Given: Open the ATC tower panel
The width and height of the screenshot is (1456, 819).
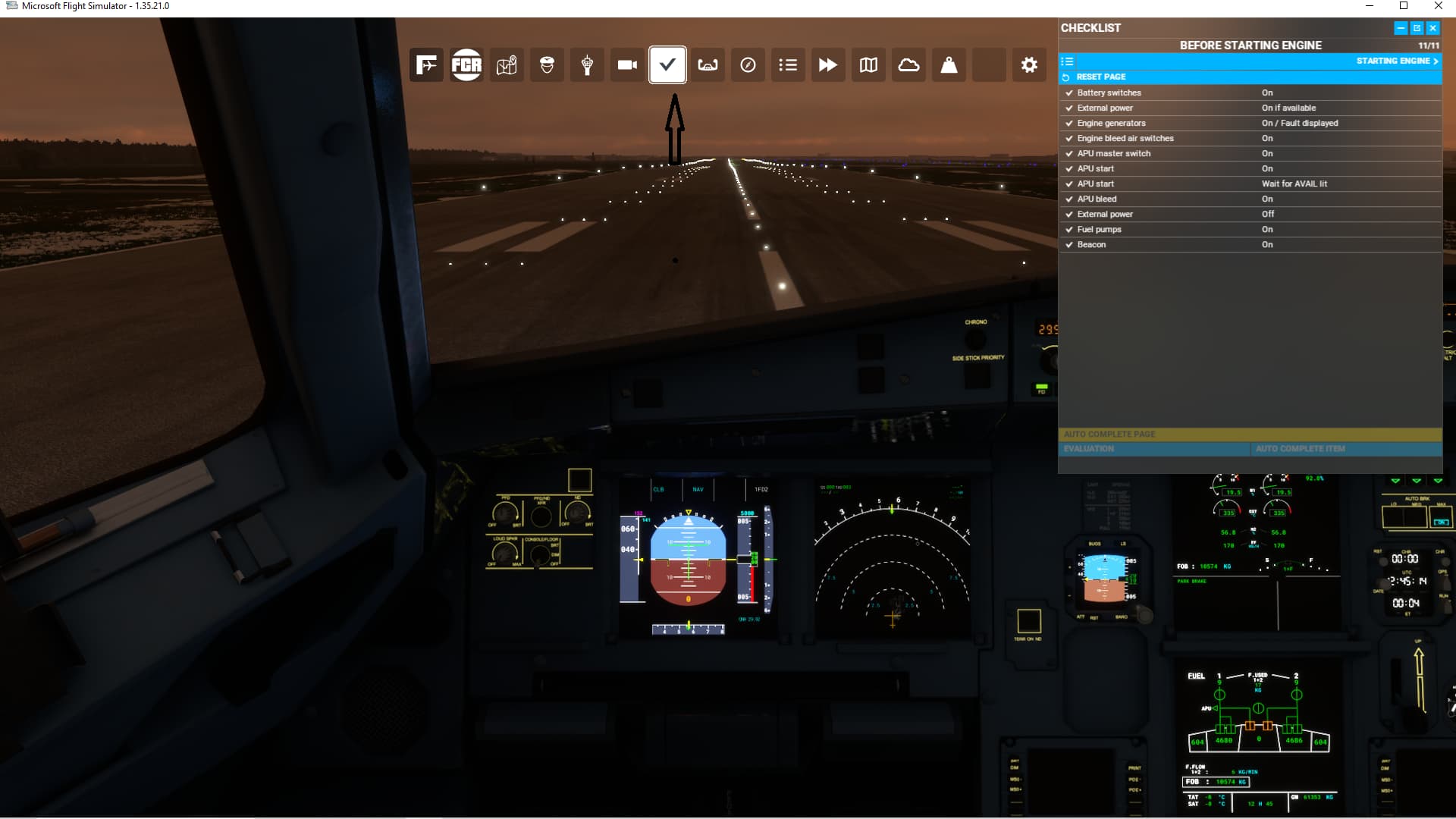Looking at the screenshot, I should tap(587, 64).
